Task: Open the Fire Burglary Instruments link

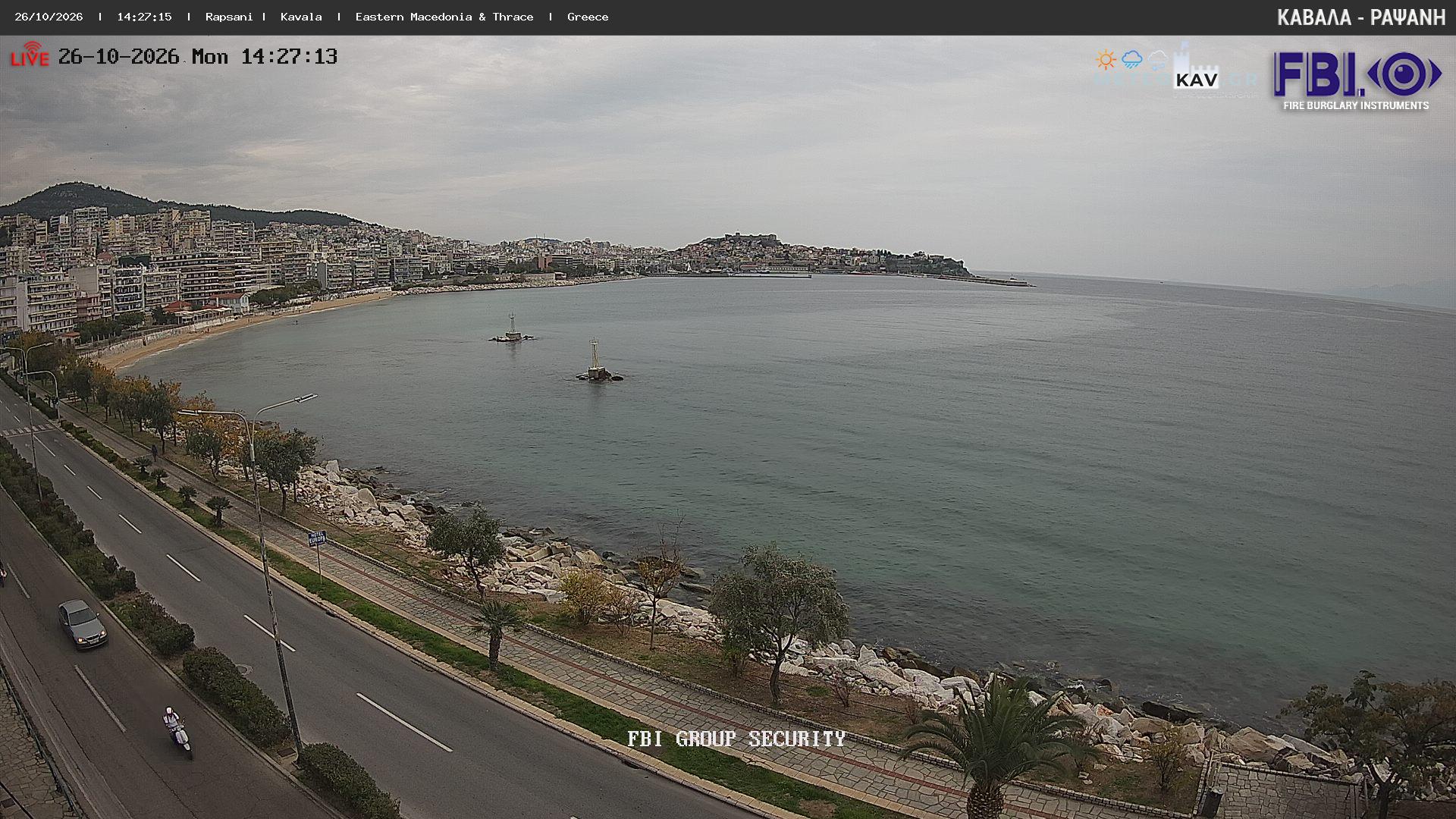Action: (1356, 106)
